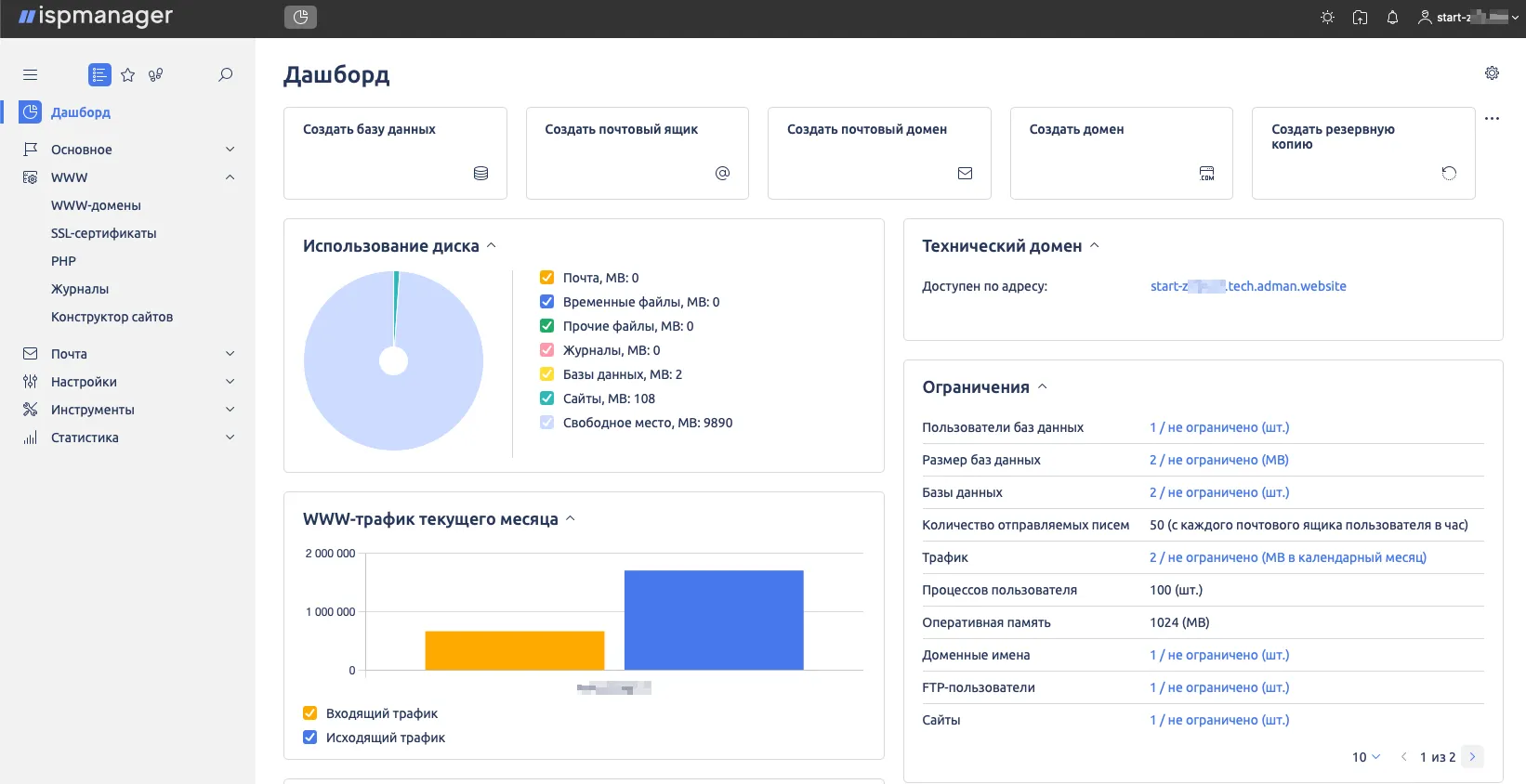Expand the Основное menu section
The width and height of the screenshot is (1526, 784).
click(x=230, y=150)
